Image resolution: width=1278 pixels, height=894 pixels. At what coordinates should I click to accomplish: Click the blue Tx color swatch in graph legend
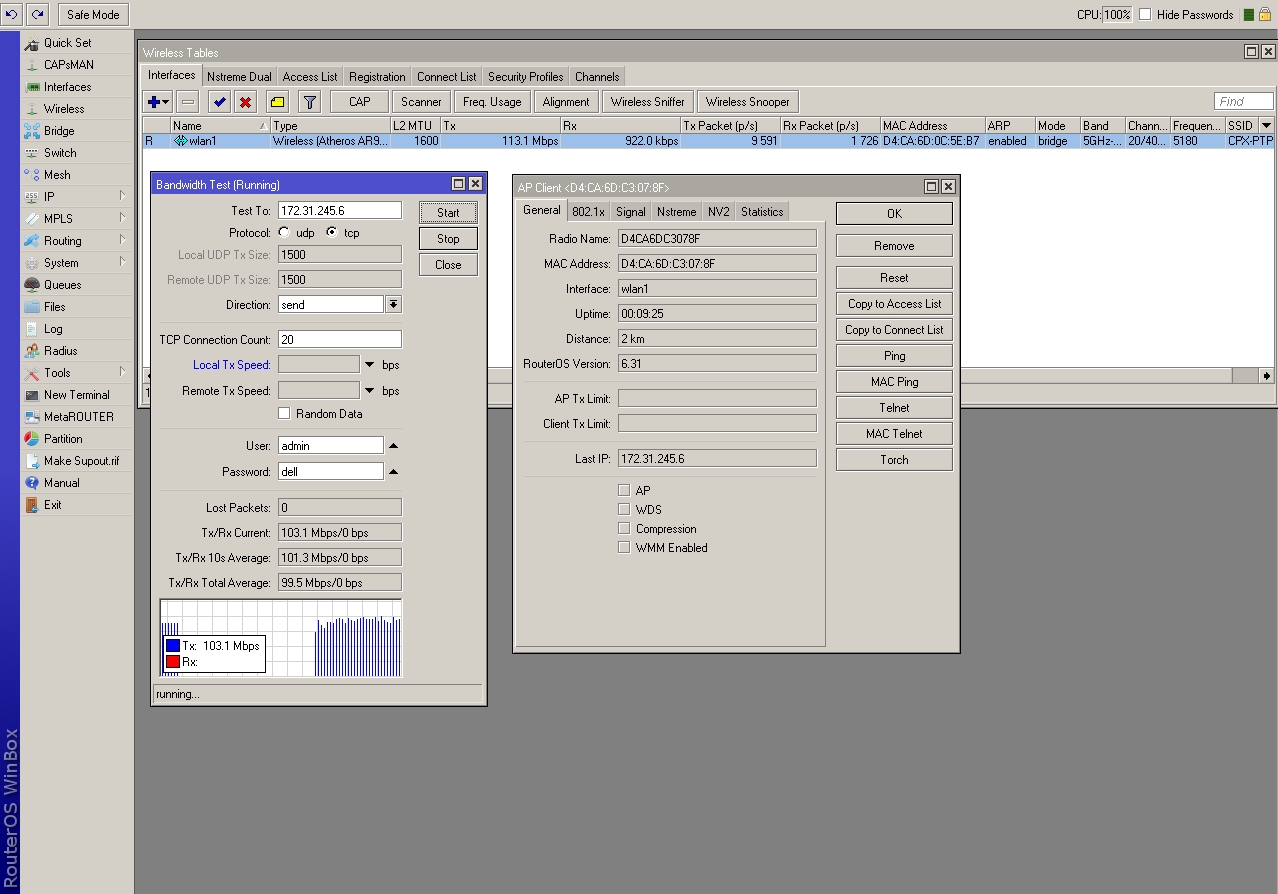(x=173, y=646)
